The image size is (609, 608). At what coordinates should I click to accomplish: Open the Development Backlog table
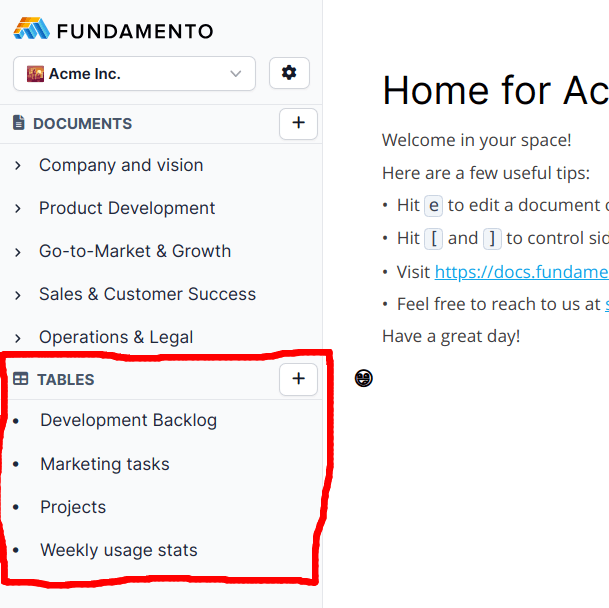(x=128, y=420)
